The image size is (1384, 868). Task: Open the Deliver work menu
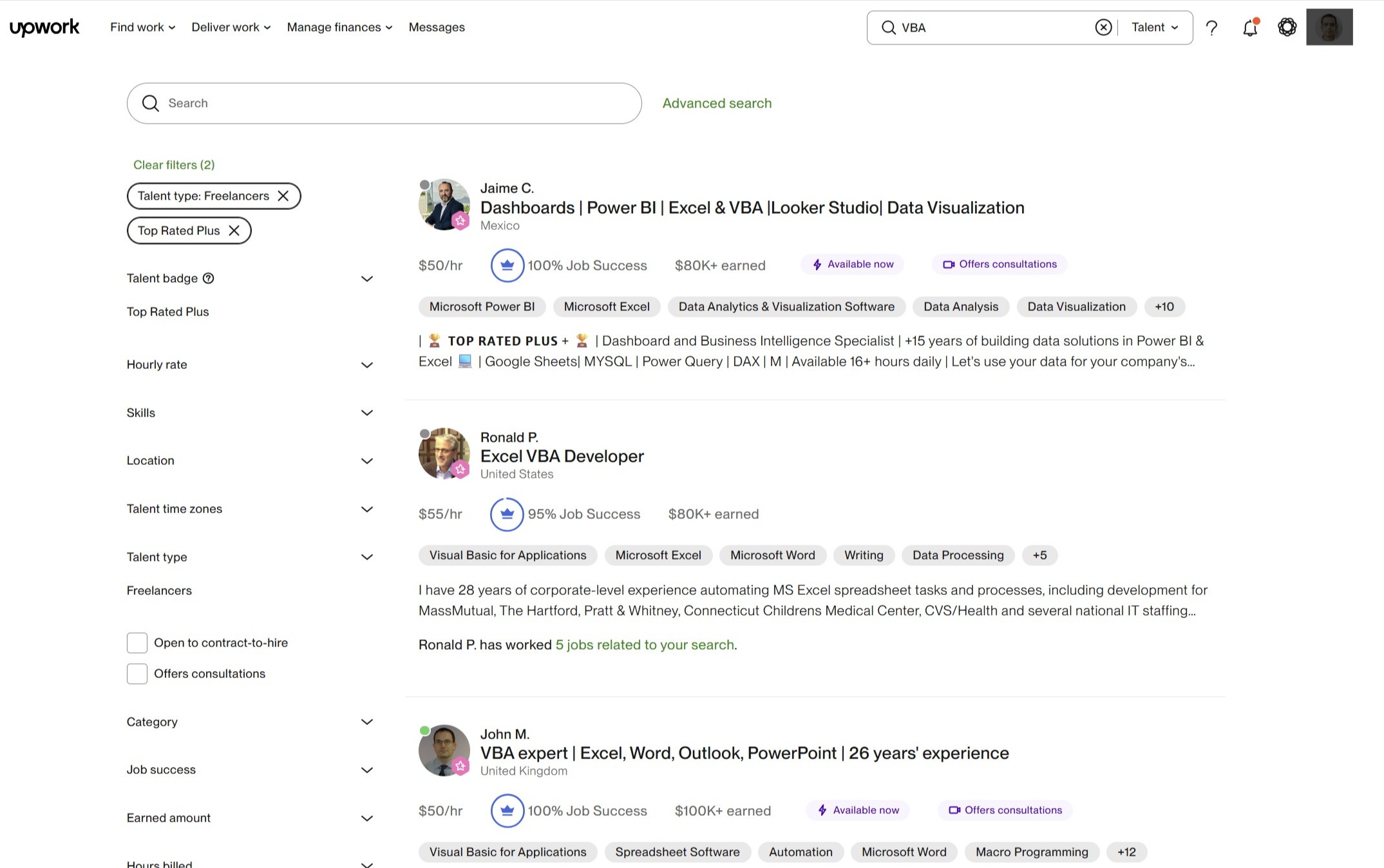(231, 27)
